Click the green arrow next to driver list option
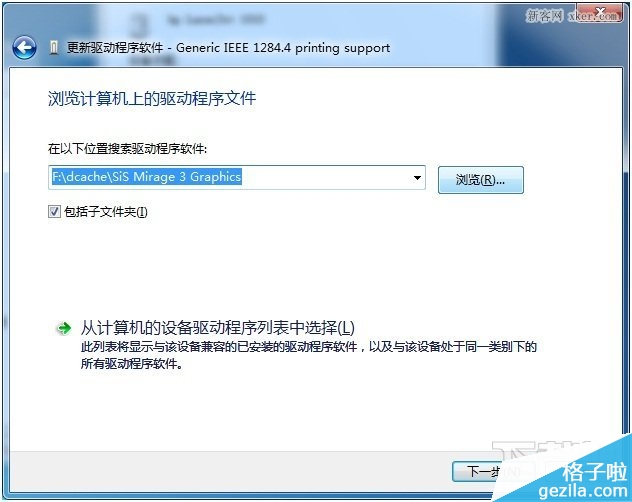This screenshot has height=502, width=632. point(64,328)
